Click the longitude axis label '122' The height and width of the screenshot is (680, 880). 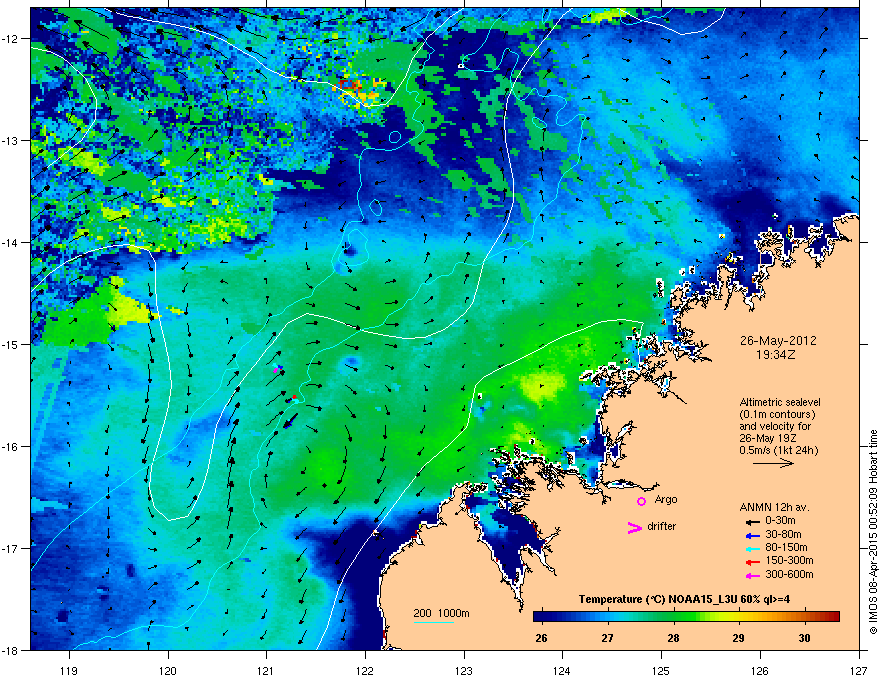coord(365,670)
